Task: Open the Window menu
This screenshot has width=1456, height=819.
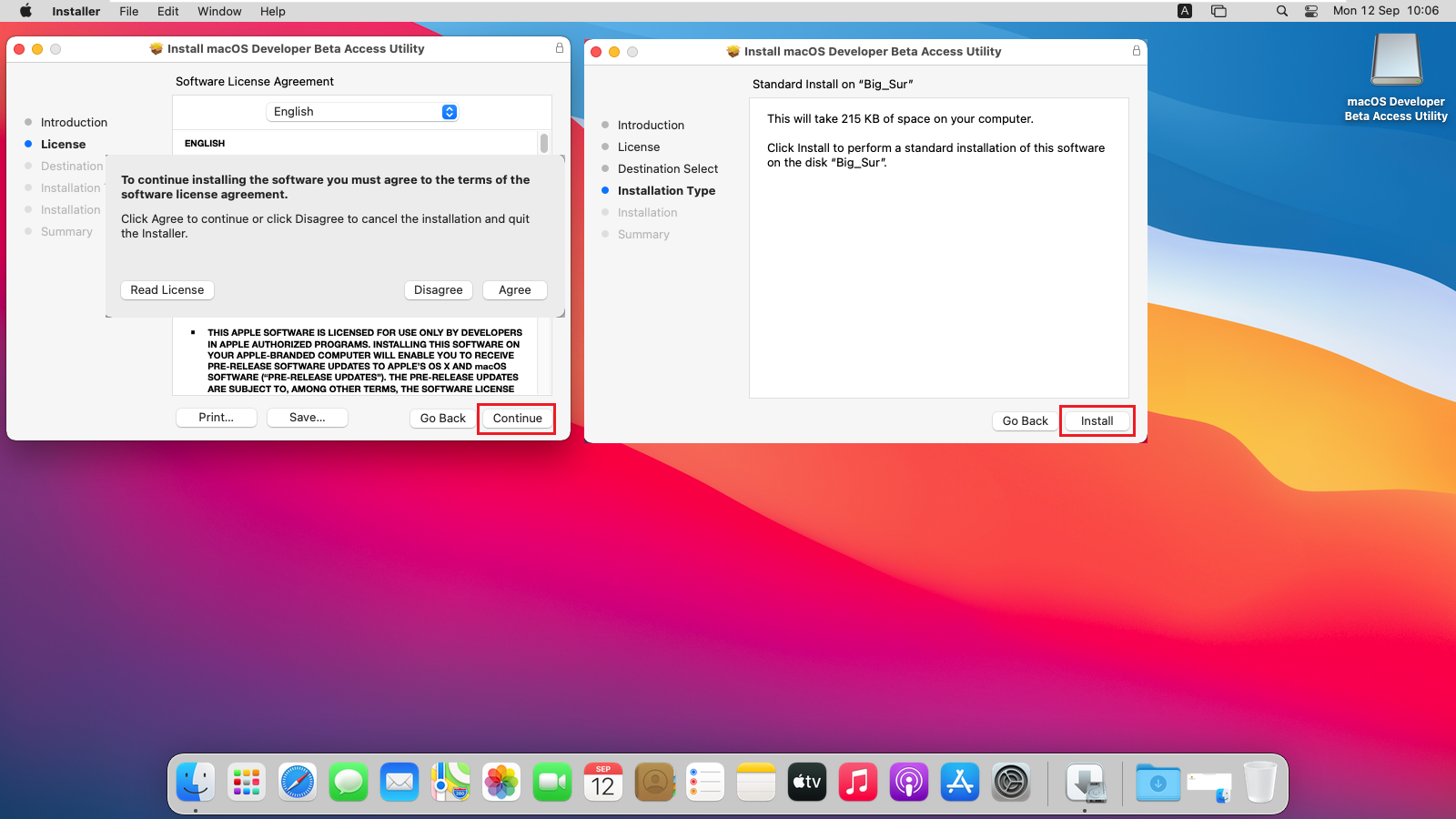Action: click(x=219, y=11)
